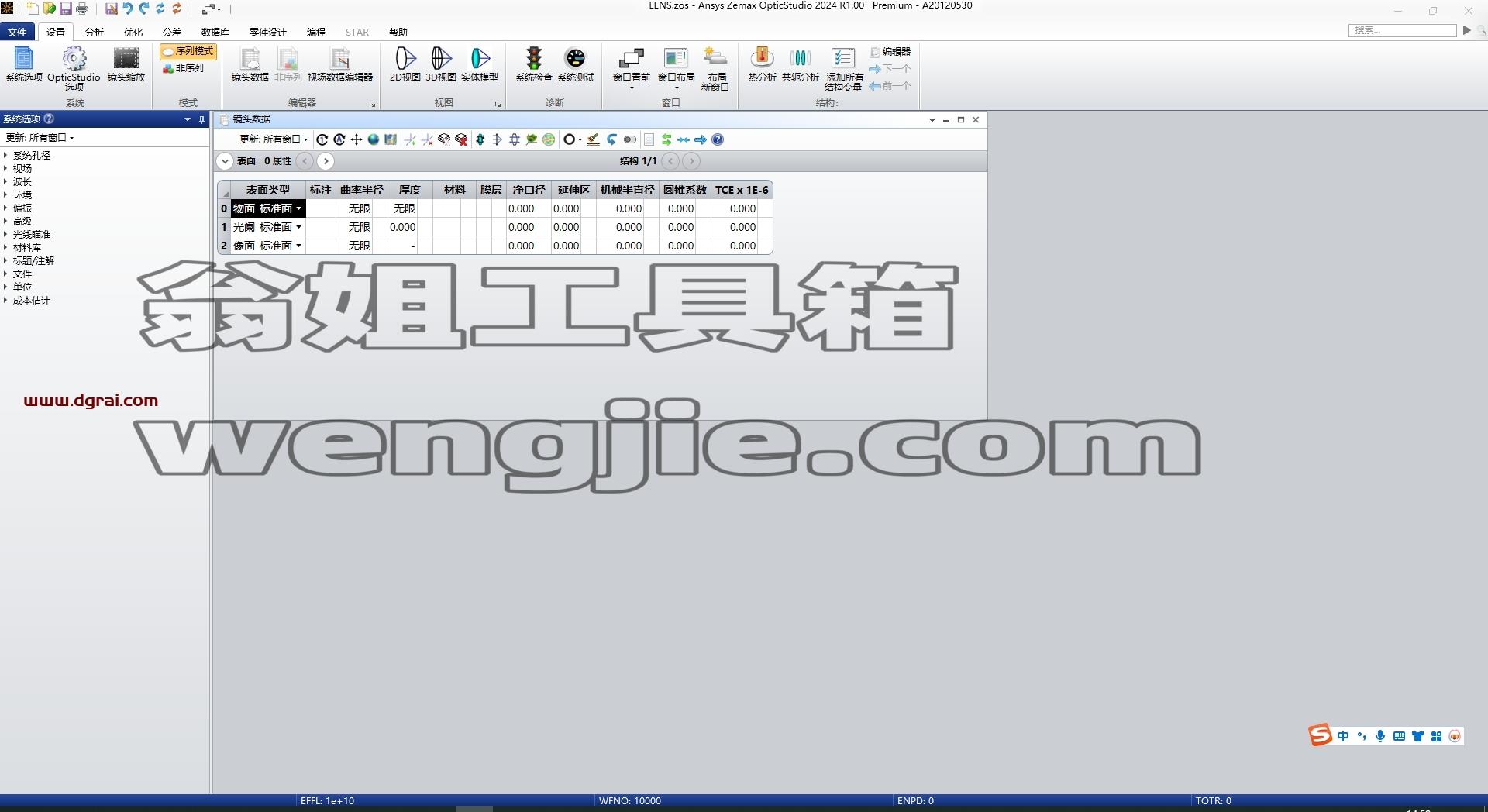The width and height of the screenshot is (1488, 812).
Task: Switch to the 优化 ribbon tab
Action: pos(133,32)
